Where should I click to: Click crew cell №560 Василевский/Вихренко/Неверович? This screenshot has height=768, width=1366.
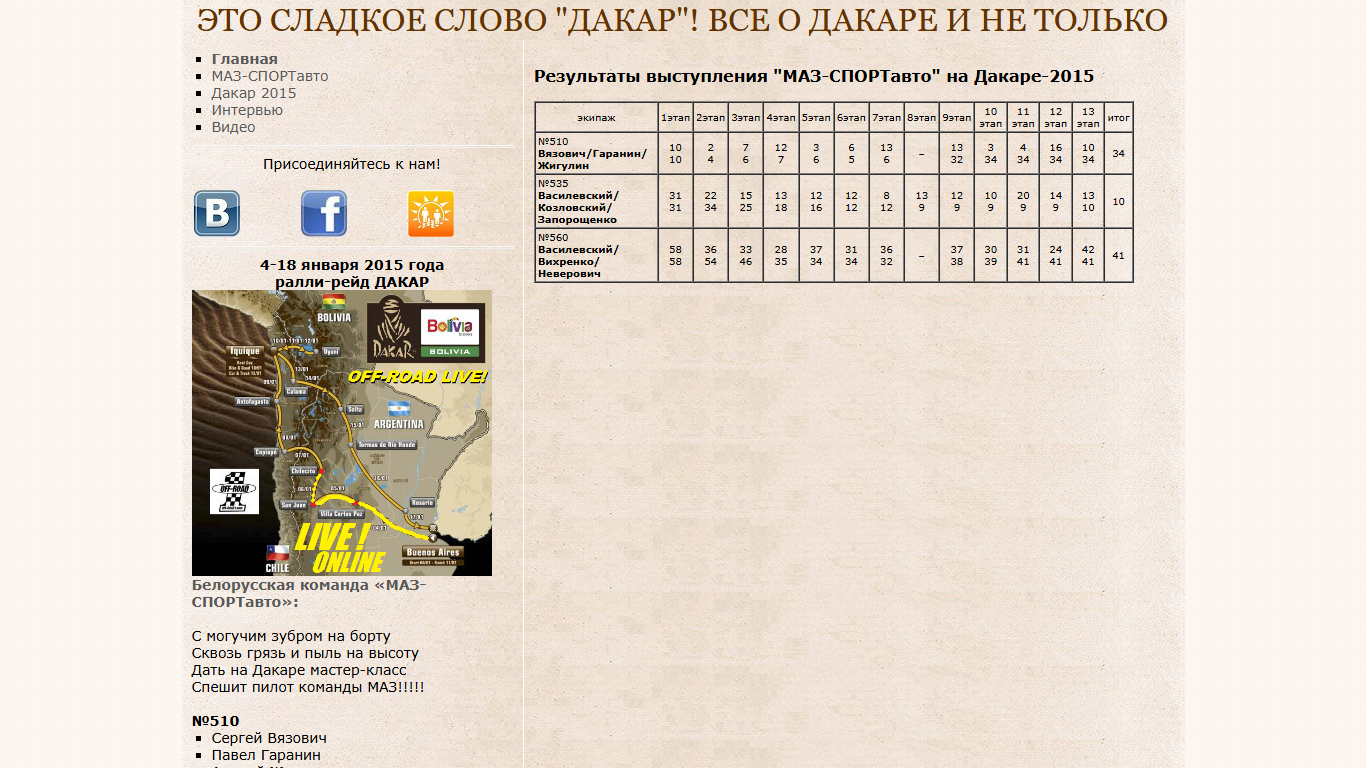click(597, 255)
